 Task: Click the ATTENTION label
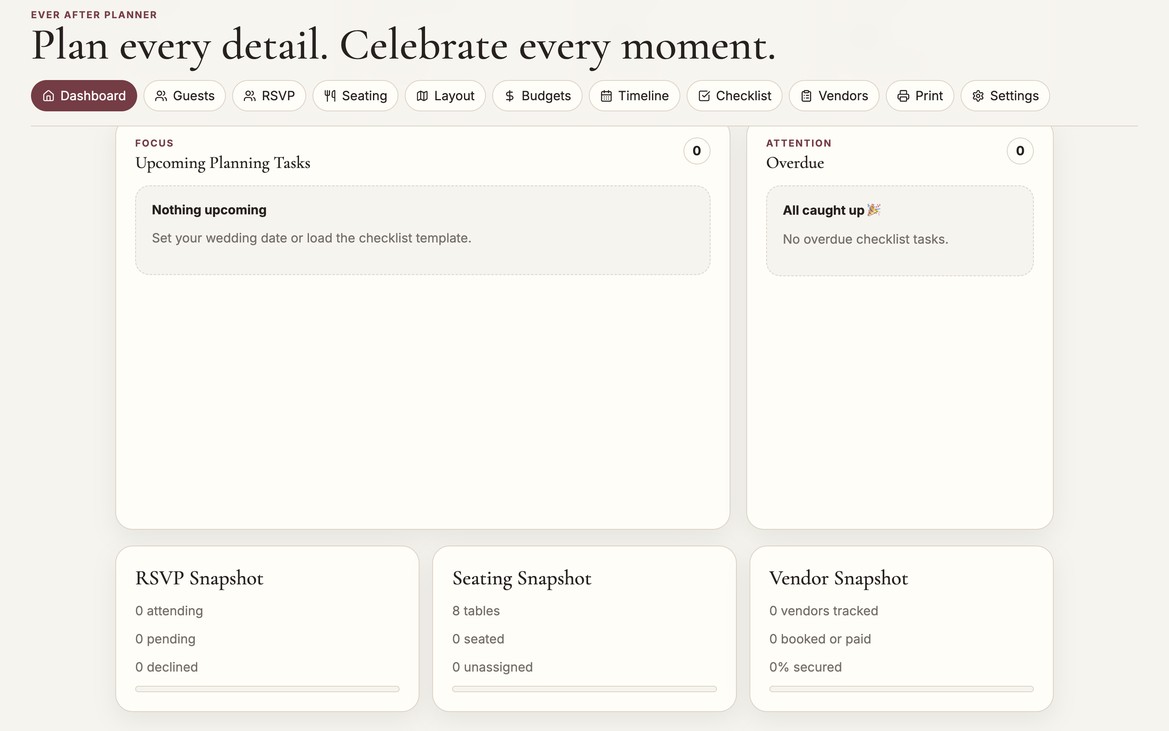coord(798,143)
